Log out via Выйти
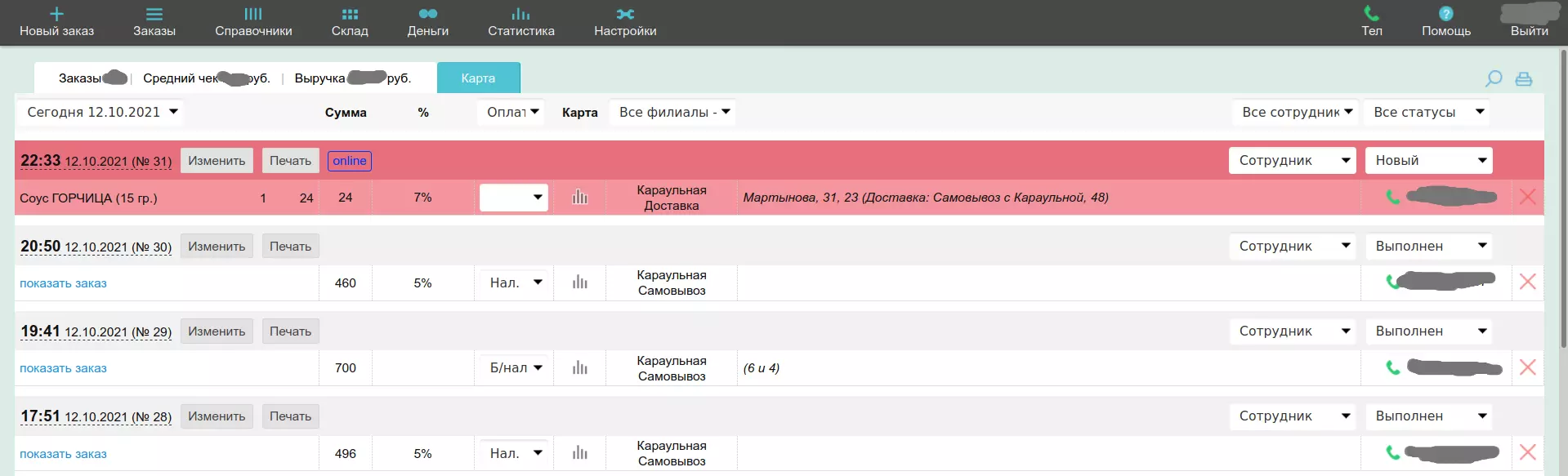 pyautogui.click(x=1530, y=30)
